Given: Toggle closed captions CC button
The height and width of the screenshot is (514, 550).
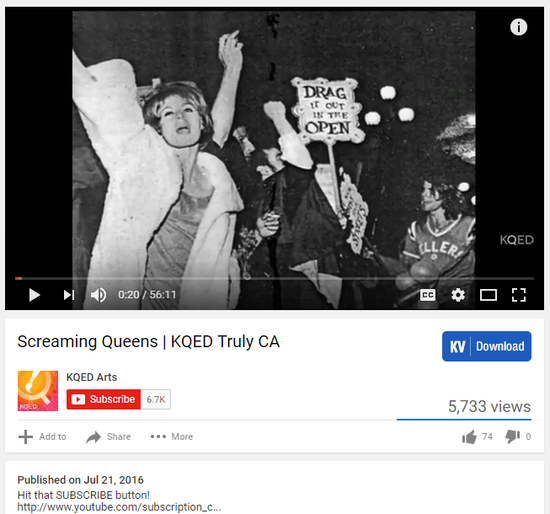Looking at the screenshot, I should click(428, 295).
